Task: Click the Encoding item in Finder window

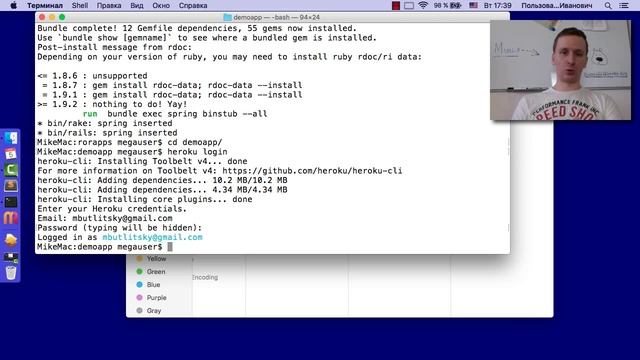Action: 205,277
